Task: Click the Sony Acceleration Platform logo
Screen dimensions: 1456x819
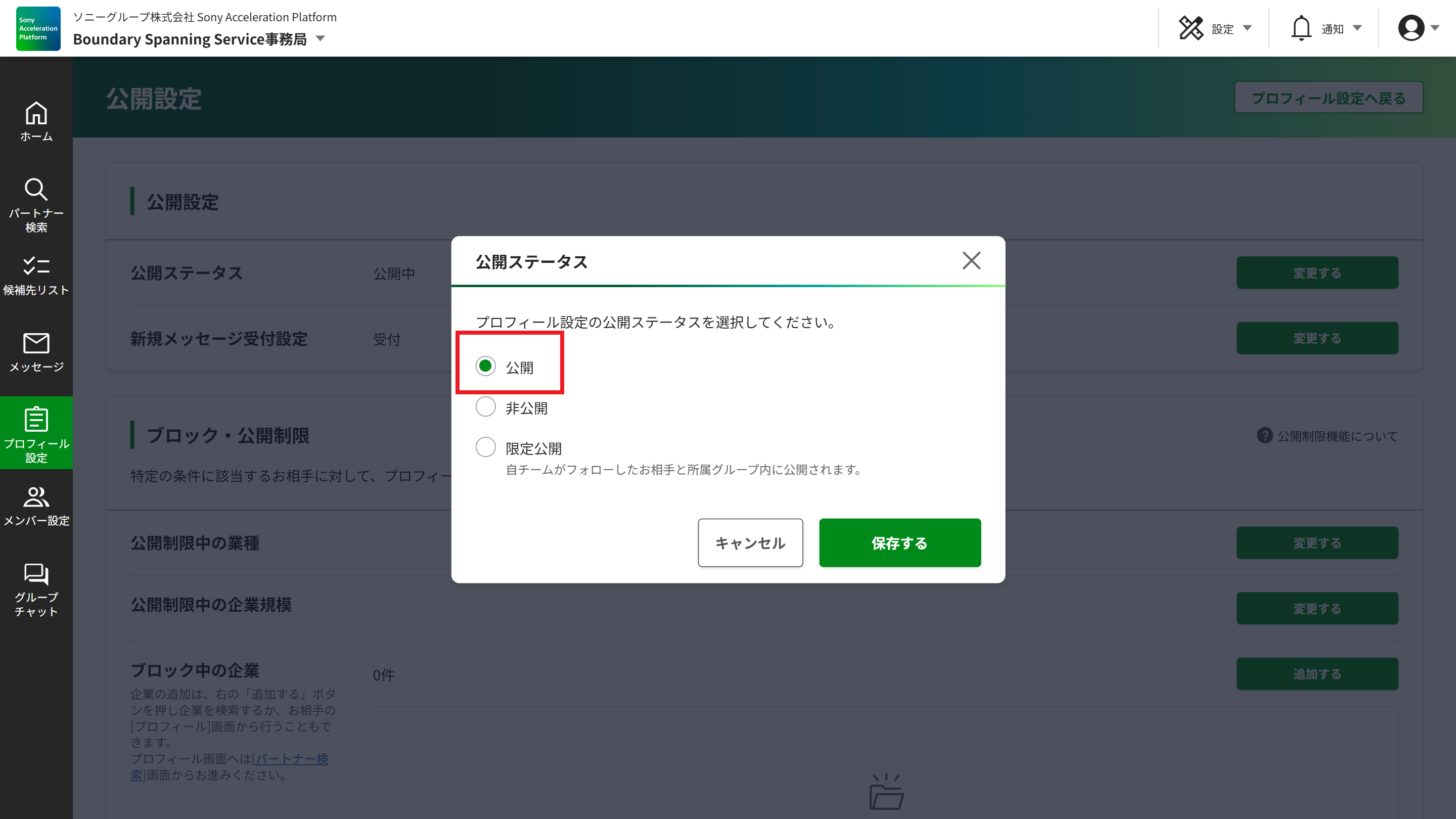Action: [x=37, y=28]
